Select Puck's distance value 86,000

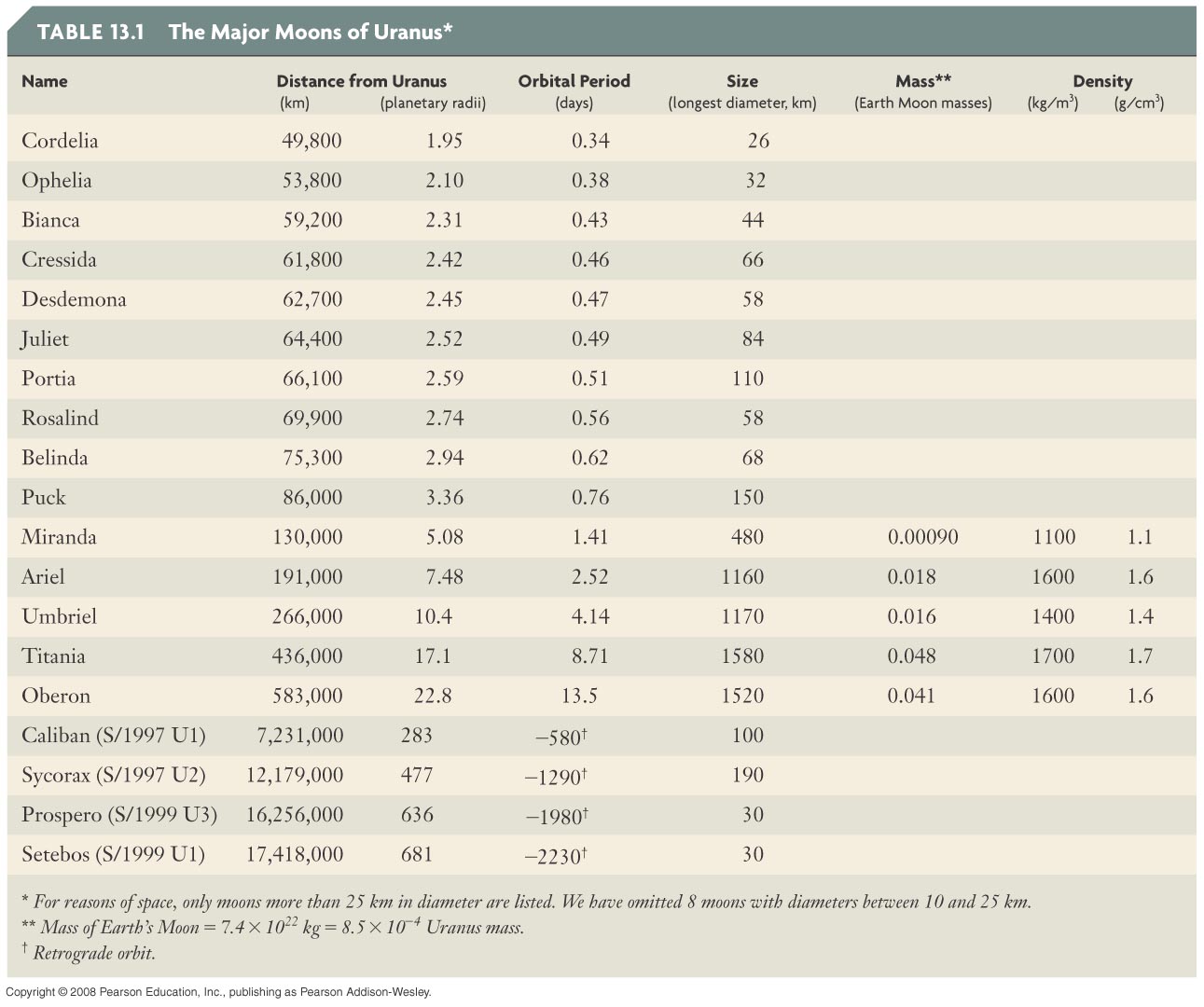click(312, 498)
